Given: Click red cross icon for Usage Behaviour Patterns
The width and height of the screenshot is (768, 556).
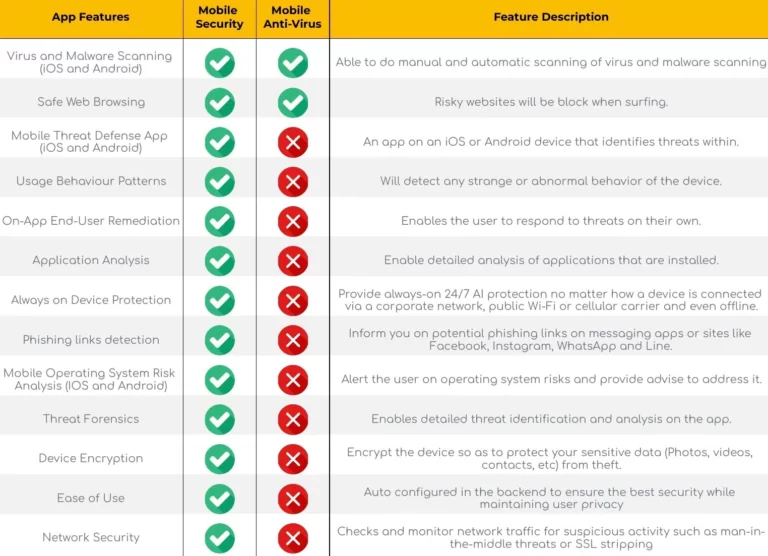Looking at the screenshot, I should 292,181.
